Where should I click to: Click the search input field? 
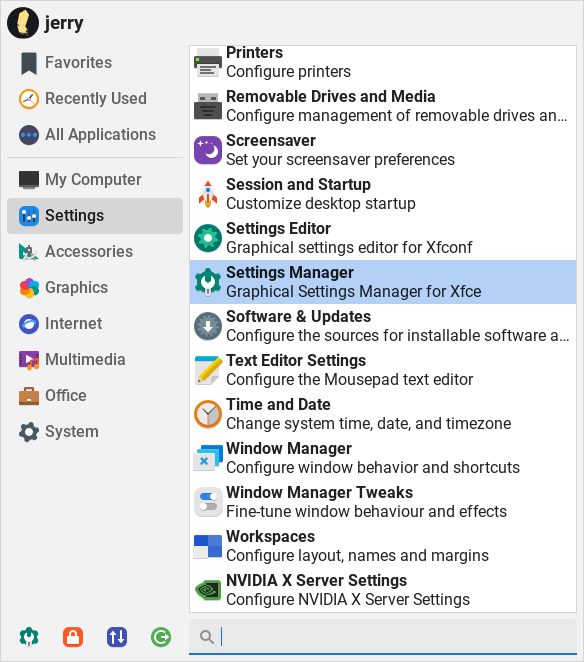(x=383, y=637)
